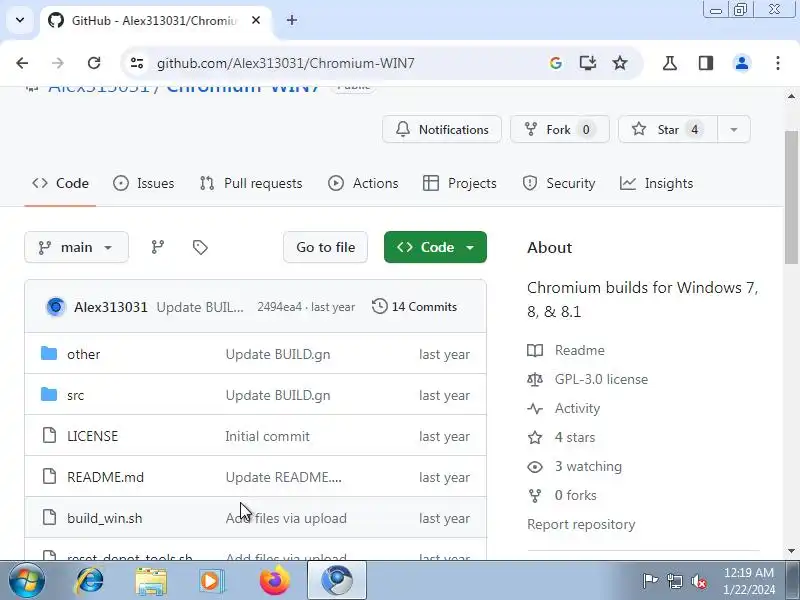The image size is (800, 600).
Task: Switch to the Code tab
Action: click(x=60, y=183)
